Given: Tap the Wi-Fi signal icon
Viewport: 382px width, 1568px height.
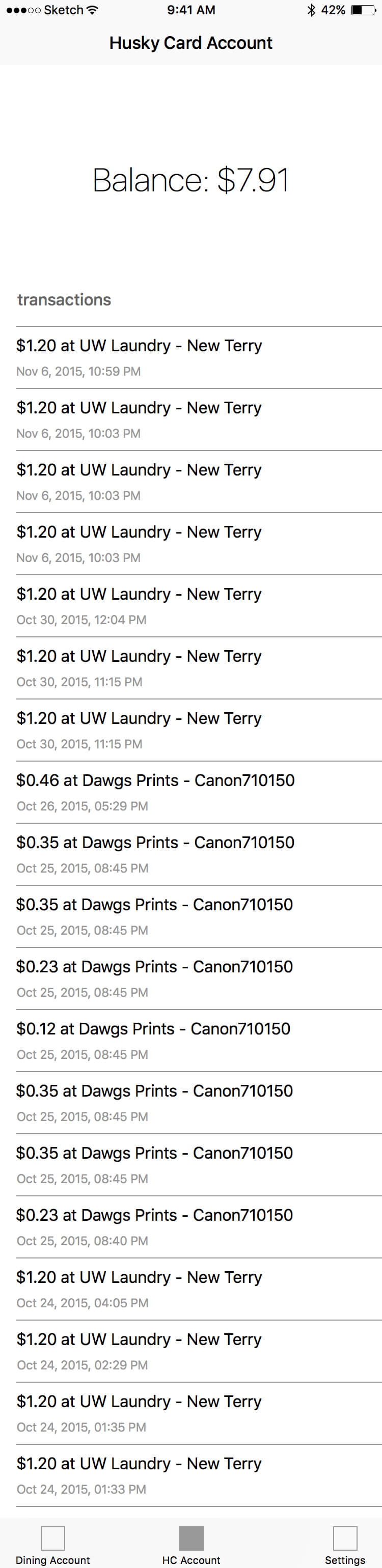Looking at the screenshot, I should click(x=92, y=10).
